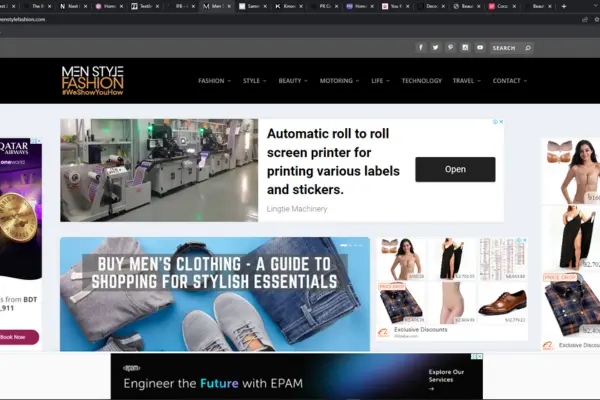Switch to the IFB browser tab
The image size is (600, 400).
coord(181,7)
